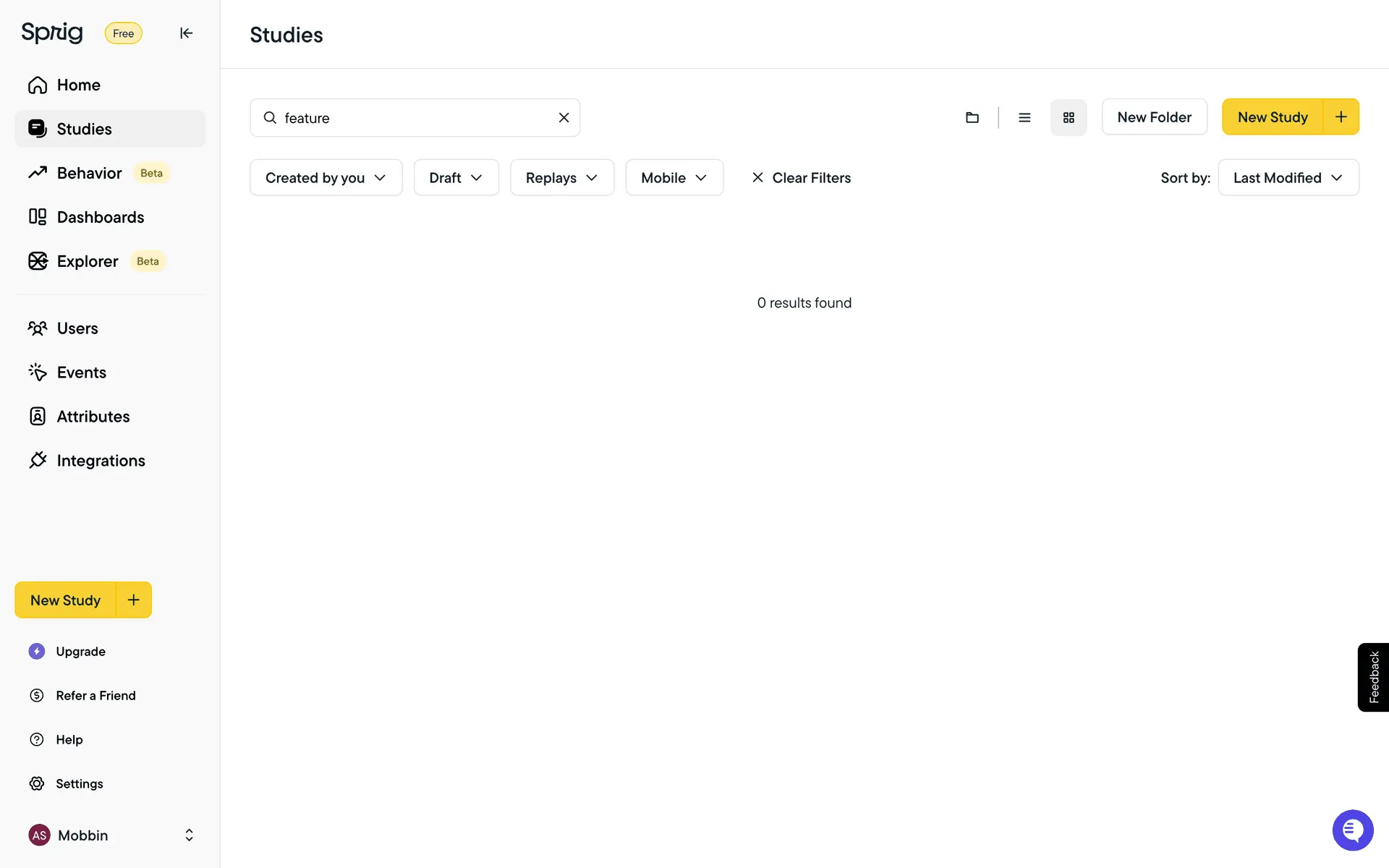
Task: Click the plus beside the top New Study button
Action: pyautogui.click(x=1341, y=117)
